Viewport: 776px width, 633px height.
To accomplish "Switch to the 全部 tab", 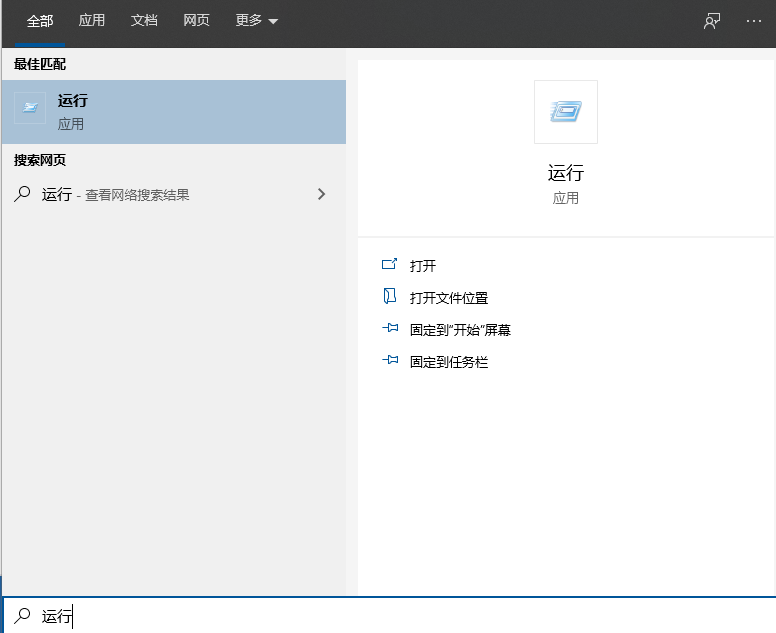I will tap(40, 21).
